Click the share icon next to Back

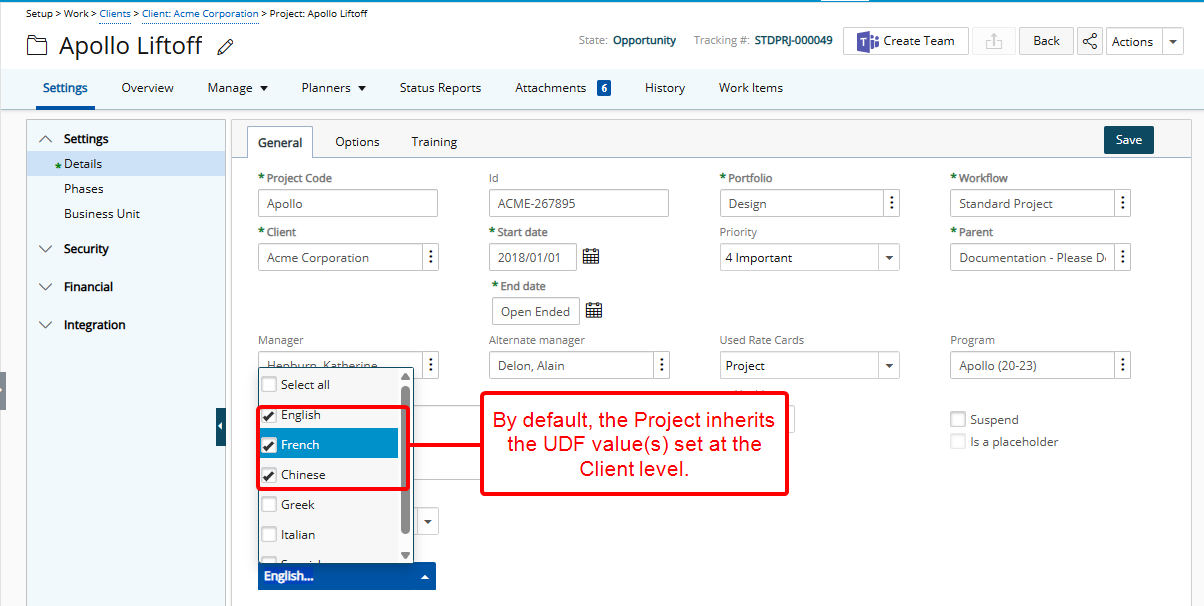coord(1090,41)
